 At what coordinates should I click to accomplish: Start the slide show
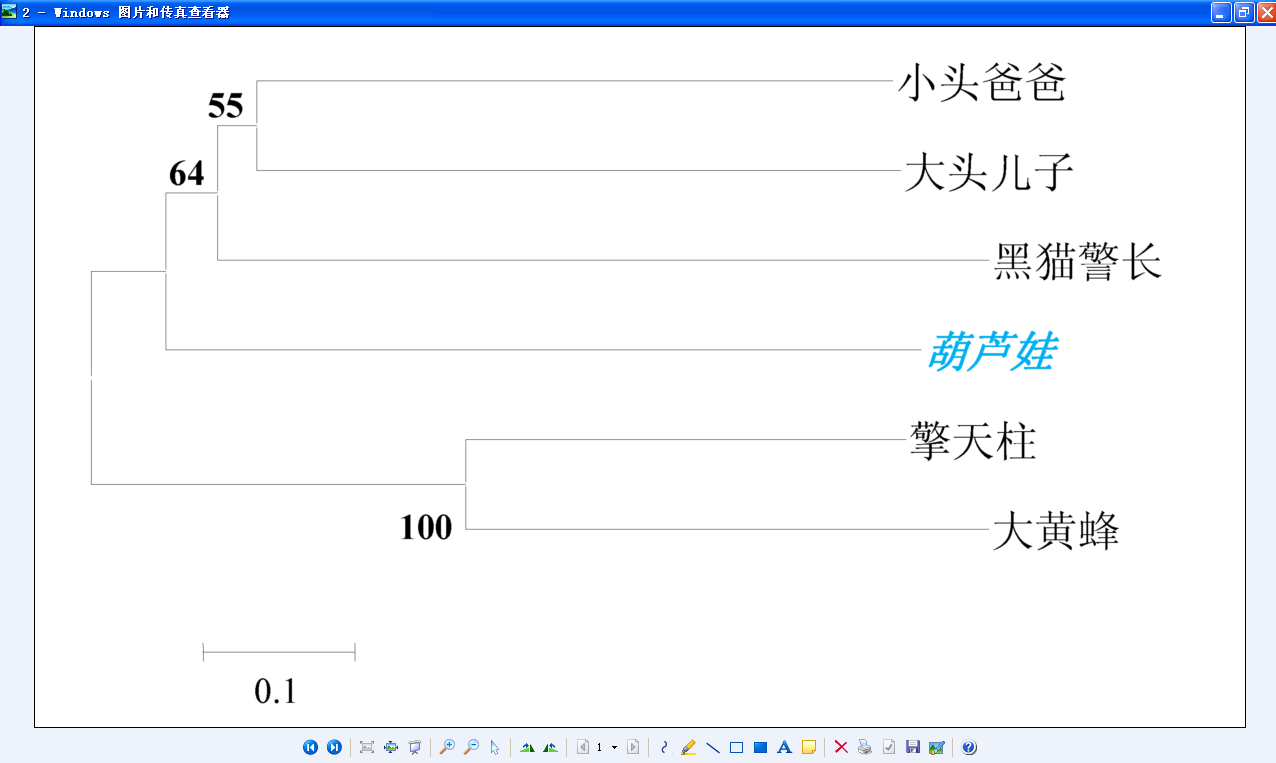pos(415,747)
